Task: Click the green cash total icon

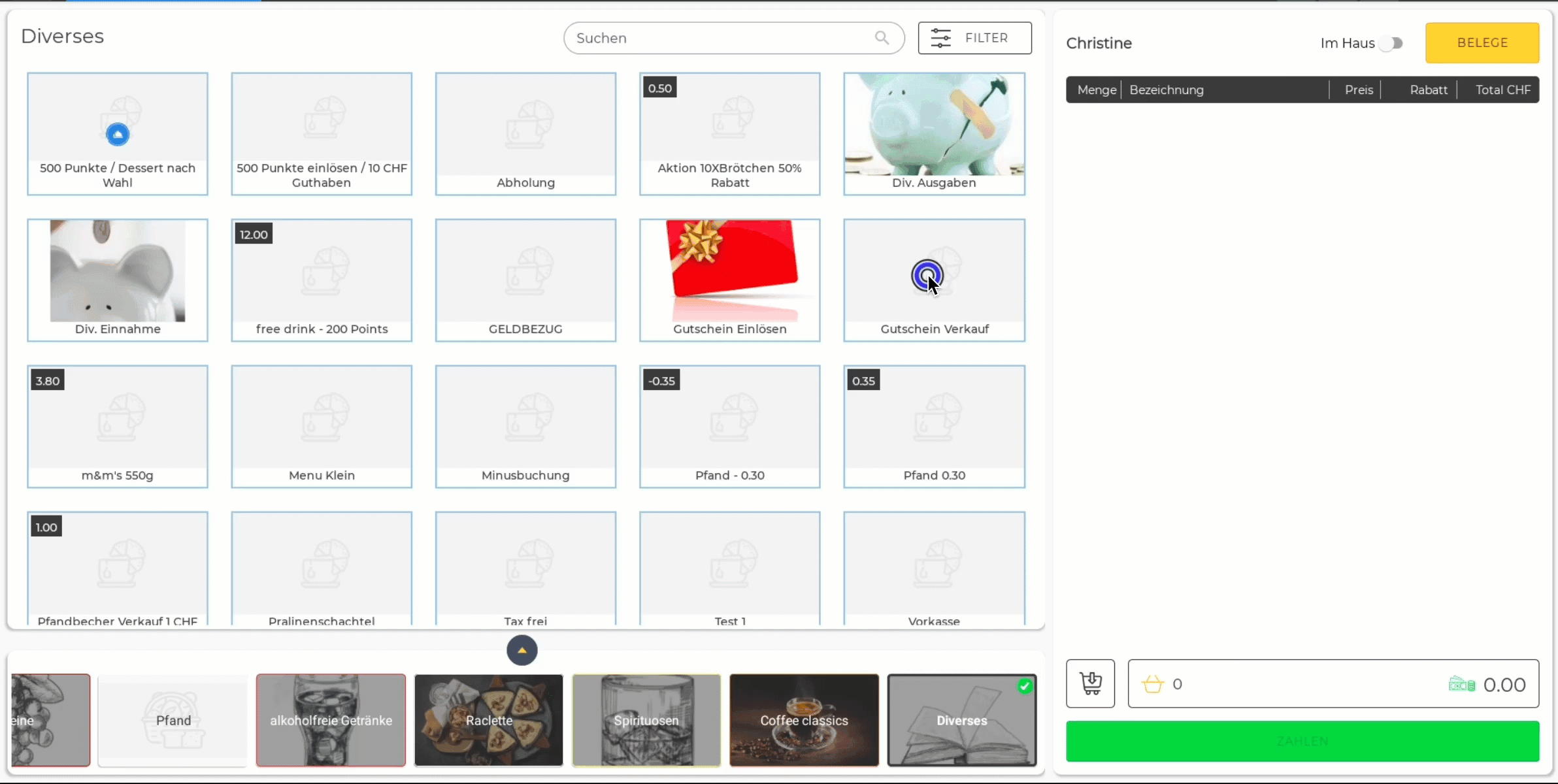Action: [x=1462, y=684]
